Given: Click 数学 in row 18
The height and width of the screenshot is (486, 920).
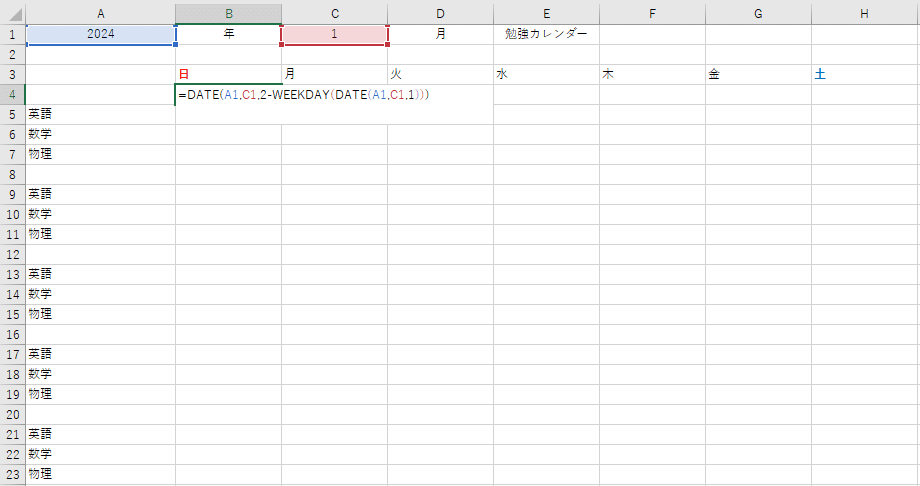Looking at the screenshot, I should click(100, 374).
